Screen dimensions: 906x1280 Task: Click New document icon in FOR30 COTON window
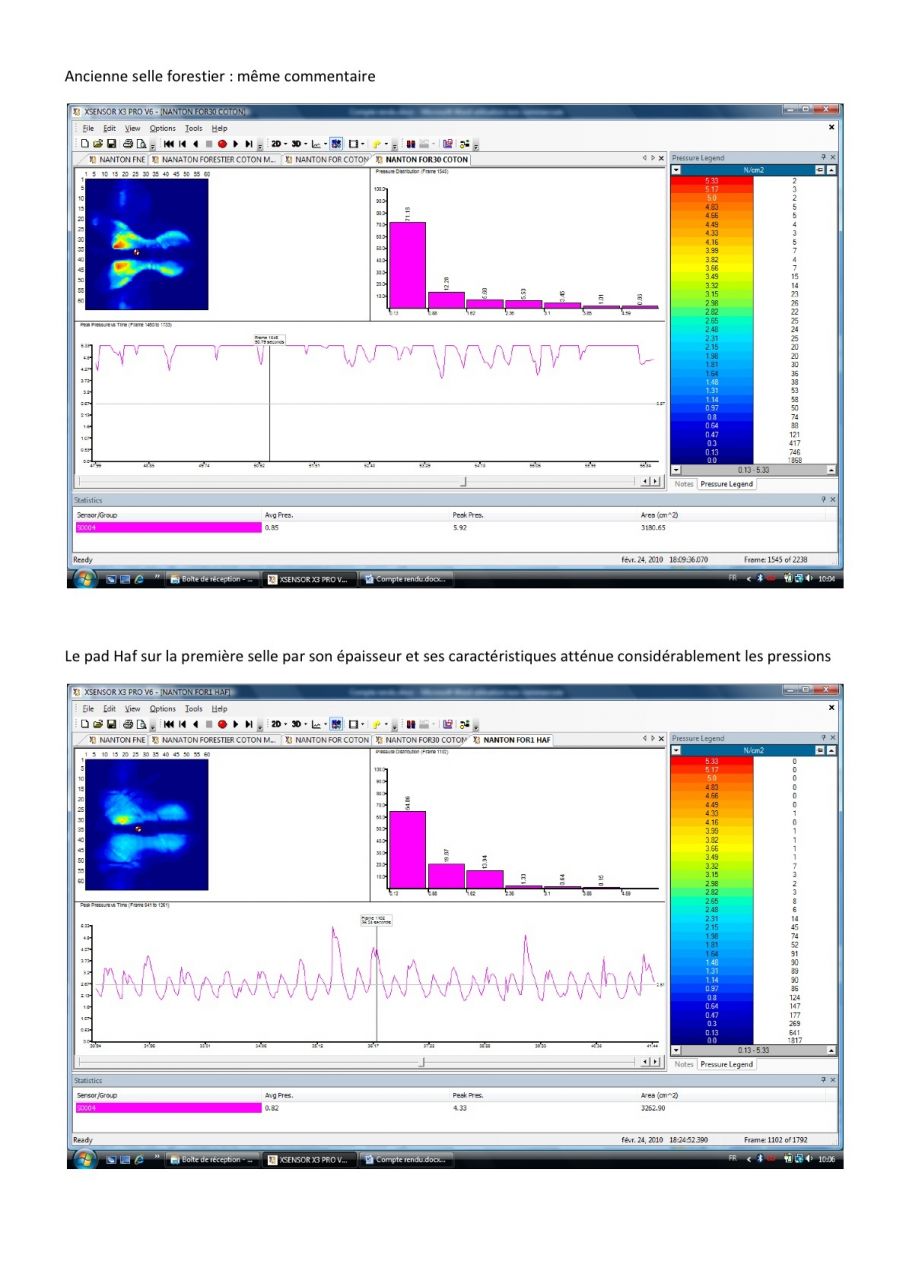[x=85, y=143]
